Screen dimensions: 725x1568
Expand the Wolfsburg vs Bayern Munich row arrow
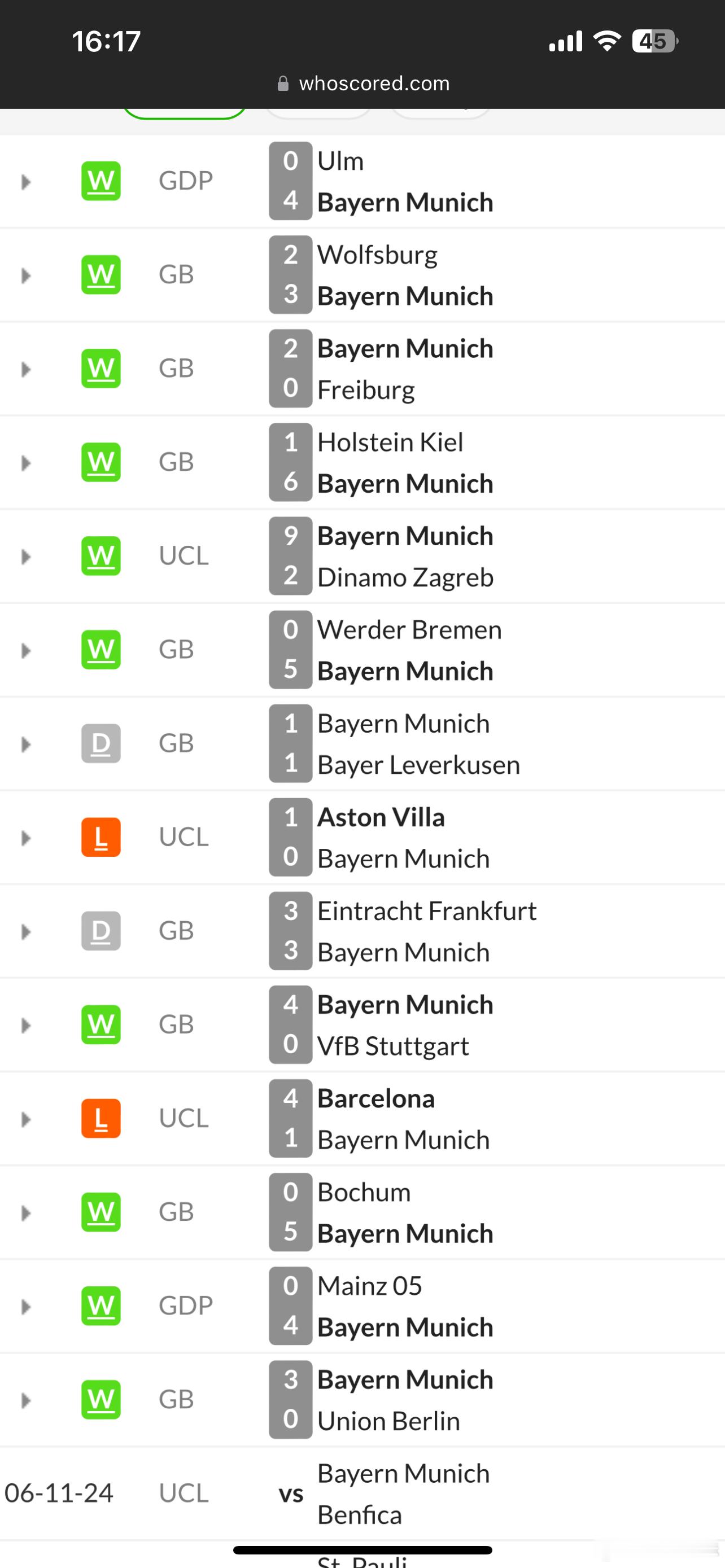25,276
